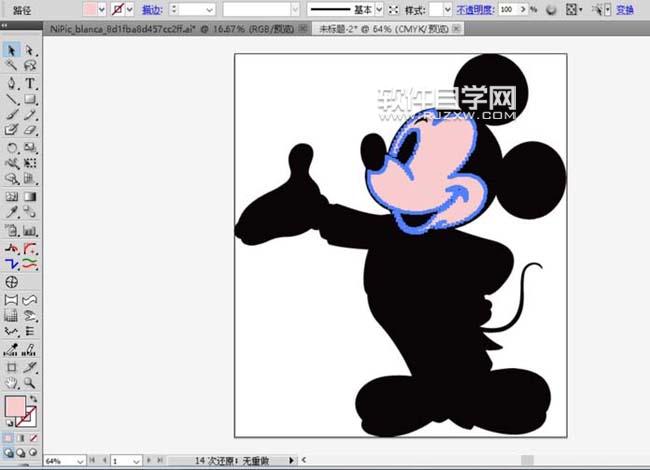The width and height of the screenshot is (650, 470).
Task: Select the Hand tool
Action: click(x=11, y=383)
